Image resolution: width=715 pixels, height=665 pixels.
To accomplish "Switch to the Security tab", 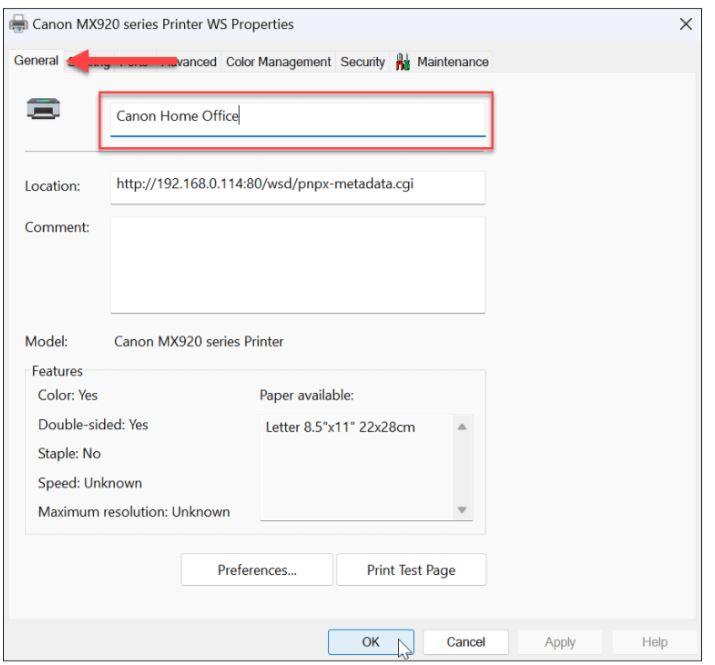I will [363, 62].
